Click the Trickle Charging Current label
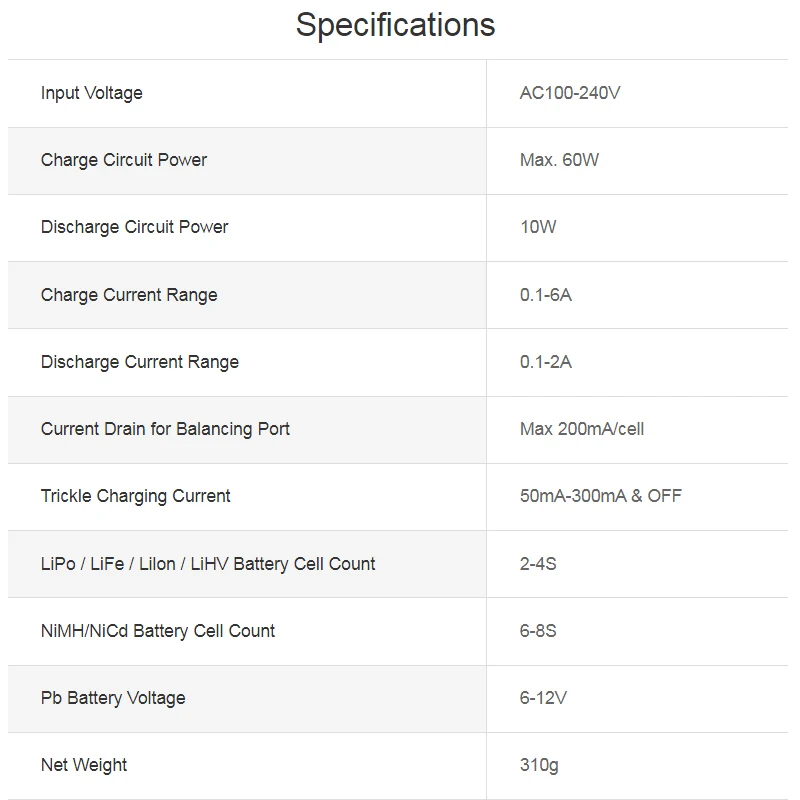 136,496
